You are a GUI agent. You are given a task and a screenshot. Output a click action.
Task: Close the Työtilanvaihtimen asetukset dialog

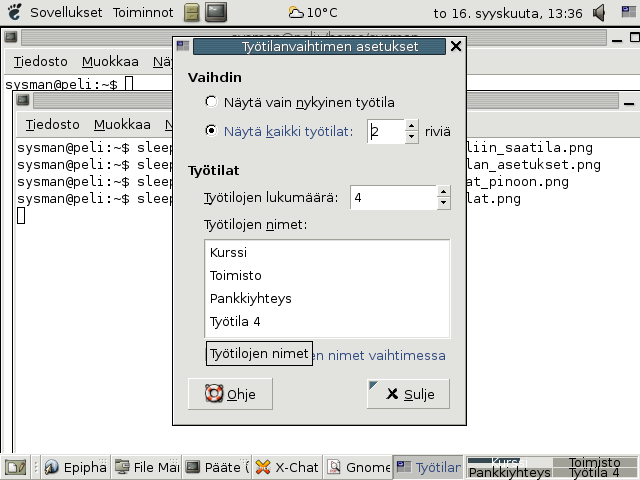click(456, 46)
